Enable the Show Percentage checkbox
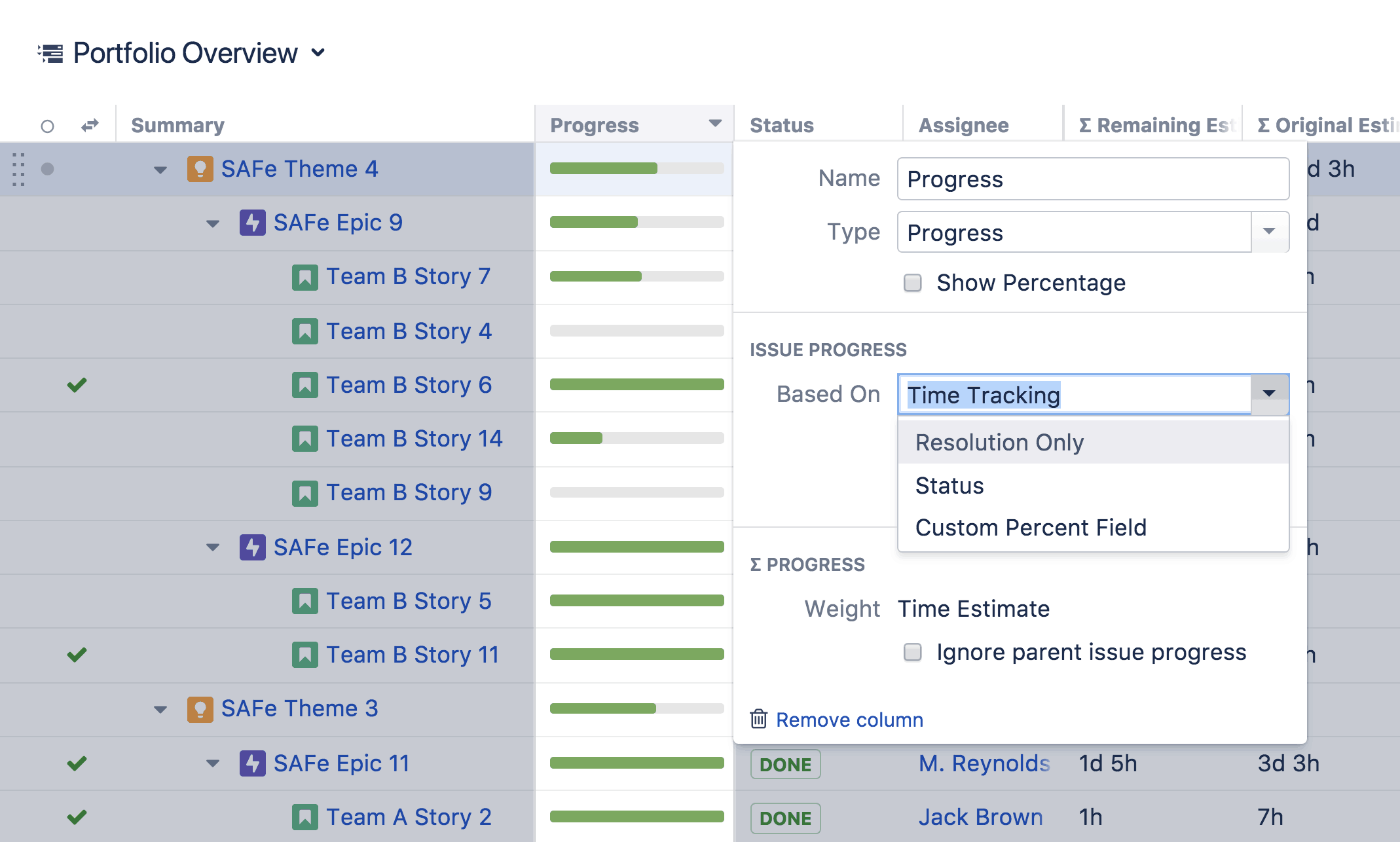The image size is (1400, 842). tap(912, 283)
